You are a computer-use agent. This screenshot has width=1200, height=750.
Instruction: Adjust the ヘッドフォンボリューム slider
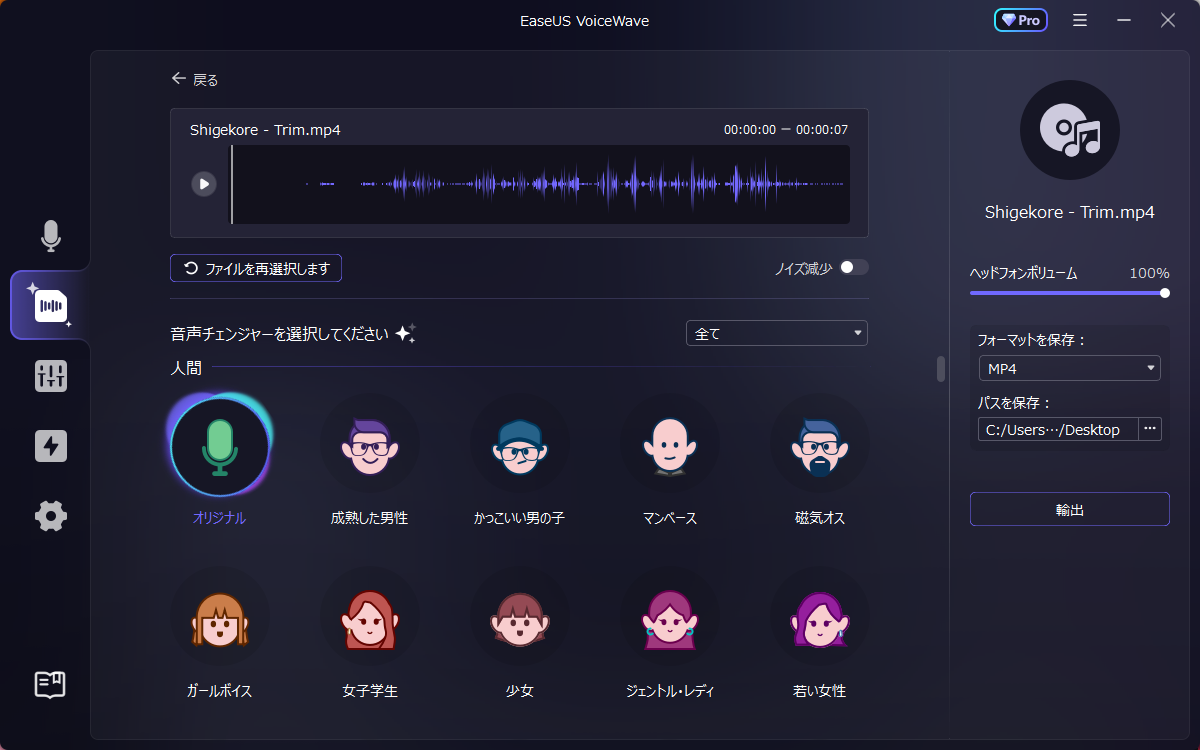[1068, 293]
